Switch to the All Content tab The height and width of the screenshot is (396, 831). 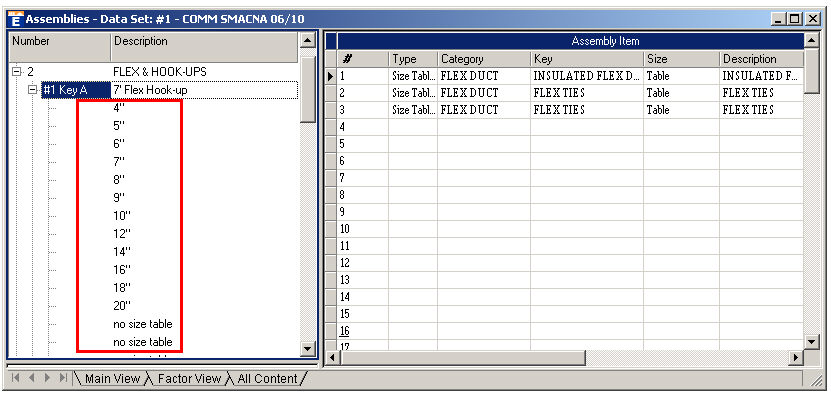point(267,379)
